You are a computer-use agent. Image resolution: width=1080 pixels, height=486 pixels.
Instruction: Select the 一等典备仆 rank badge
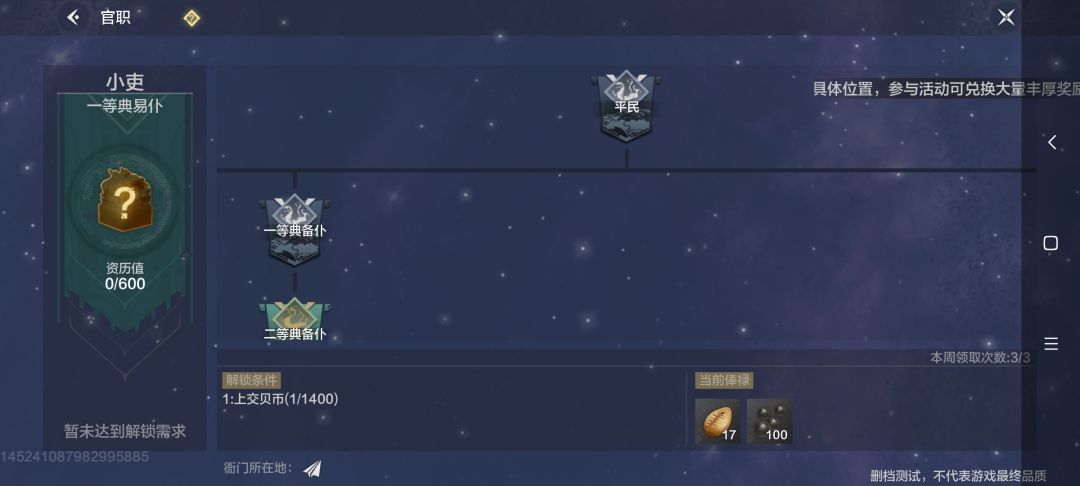[295, 231]
